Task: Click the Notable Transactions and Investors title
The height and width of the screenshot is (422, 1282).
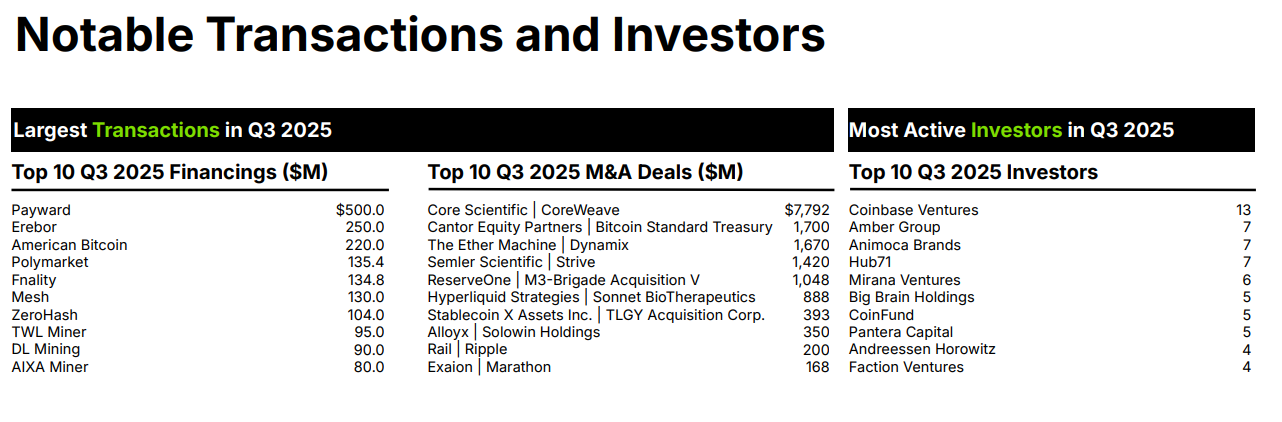Action: (420, 35)
